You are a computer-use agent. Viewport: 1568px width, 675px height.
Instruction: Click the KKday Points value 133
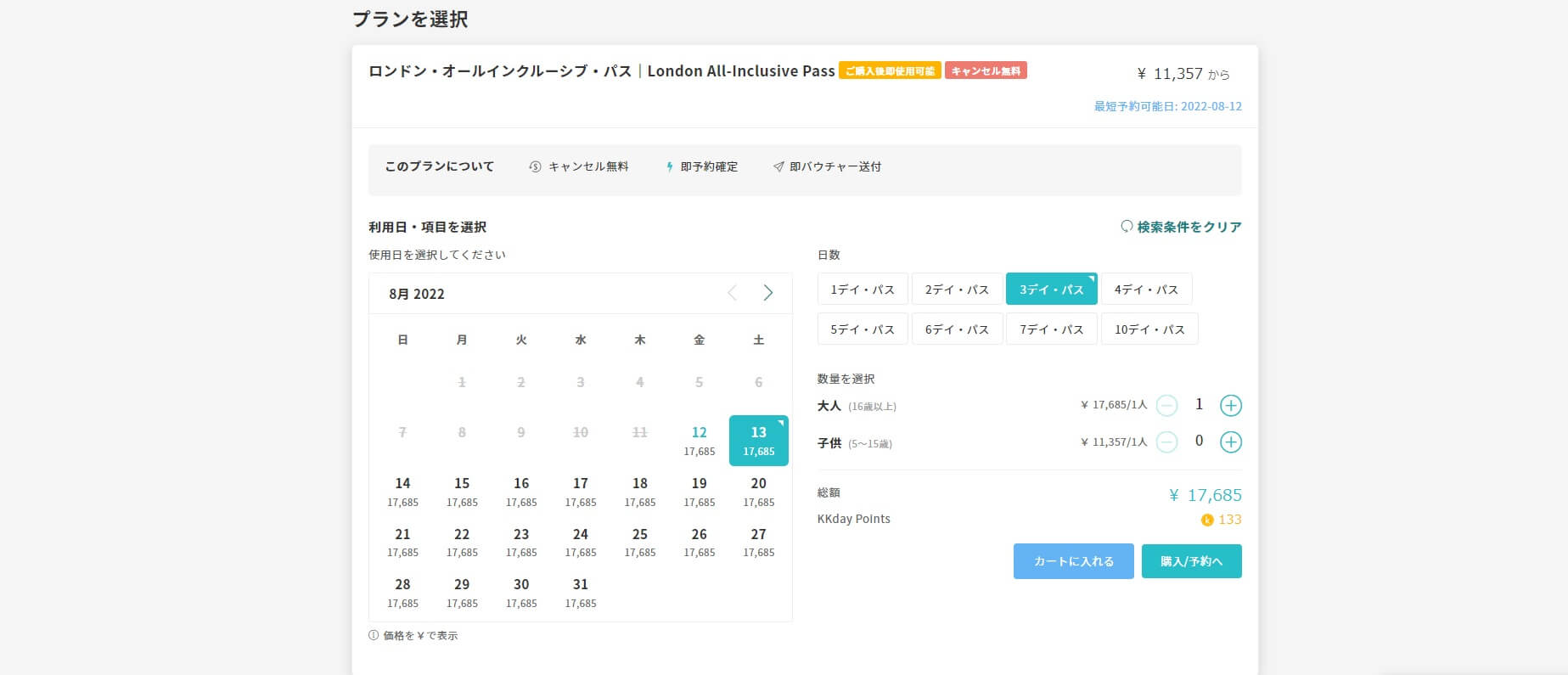pos(1230,520)
